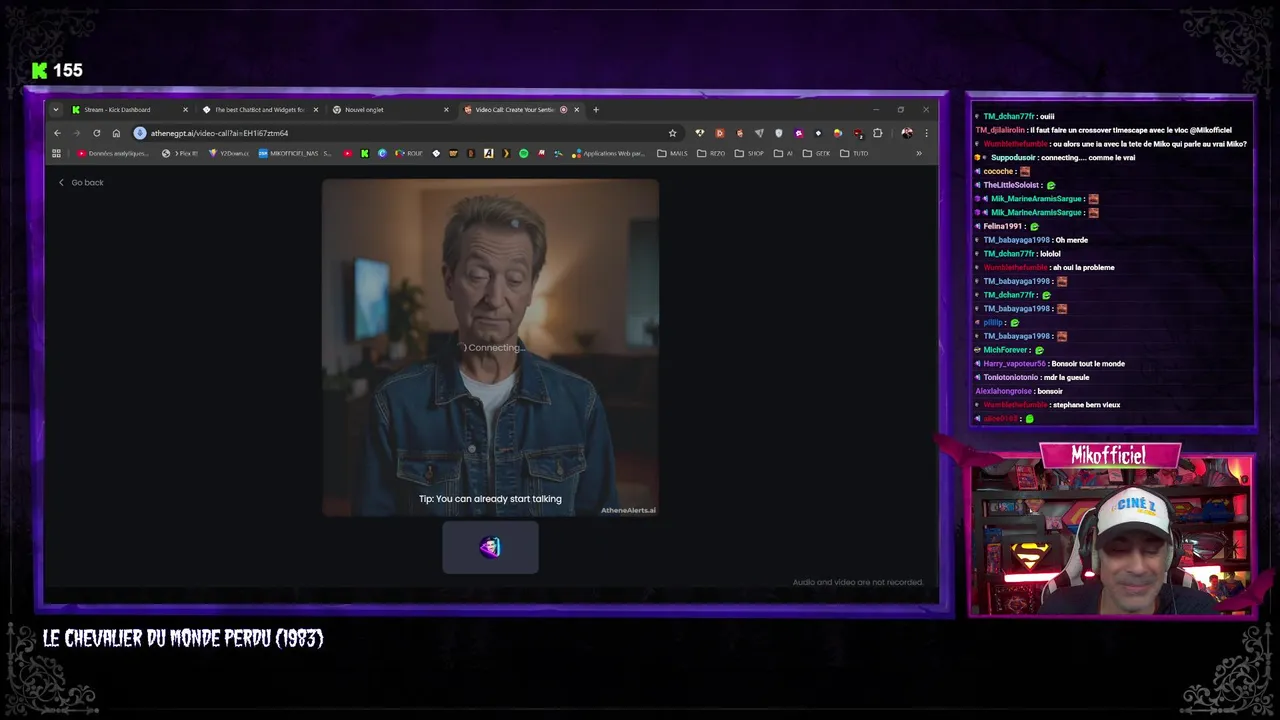Open the browser home page
Screen dimensions: 1280x720
[116, 133]
